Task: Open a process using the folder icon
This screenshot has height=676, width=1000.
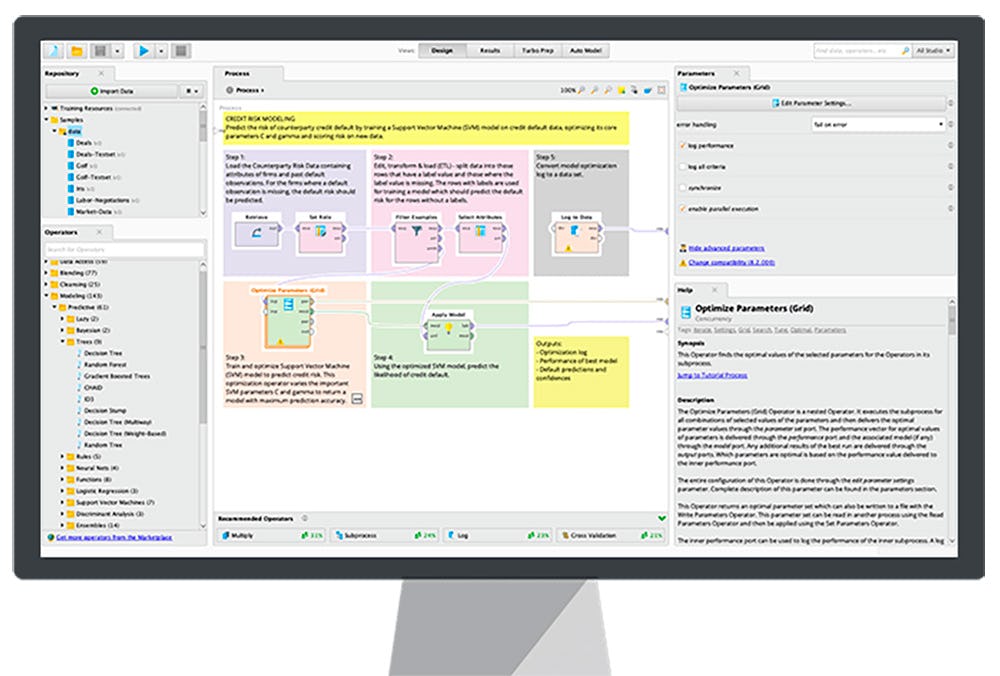Action: click(x=76, y=50)
